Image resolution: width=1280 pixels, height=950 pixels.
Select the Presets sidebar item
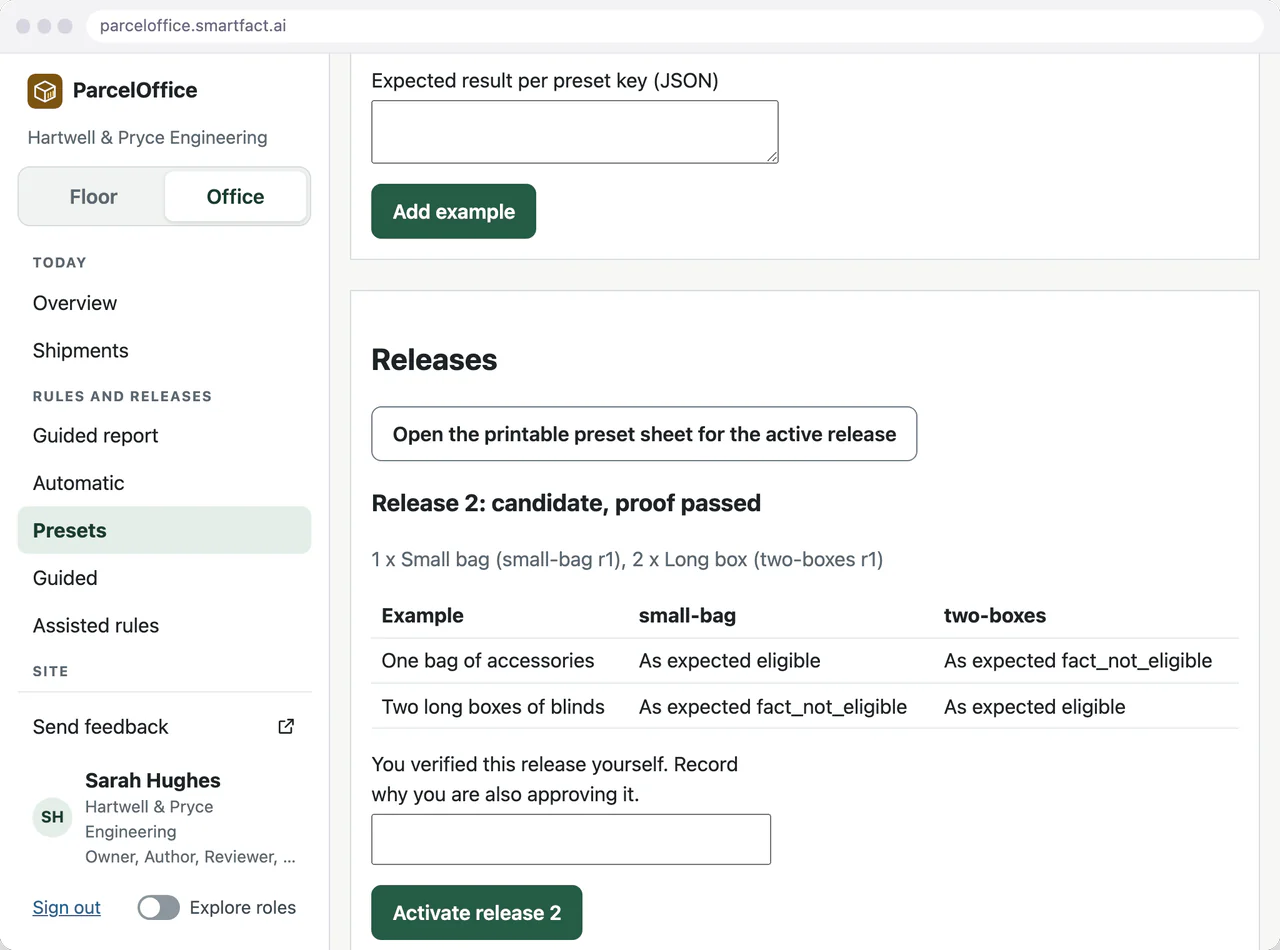pos(165,531)
